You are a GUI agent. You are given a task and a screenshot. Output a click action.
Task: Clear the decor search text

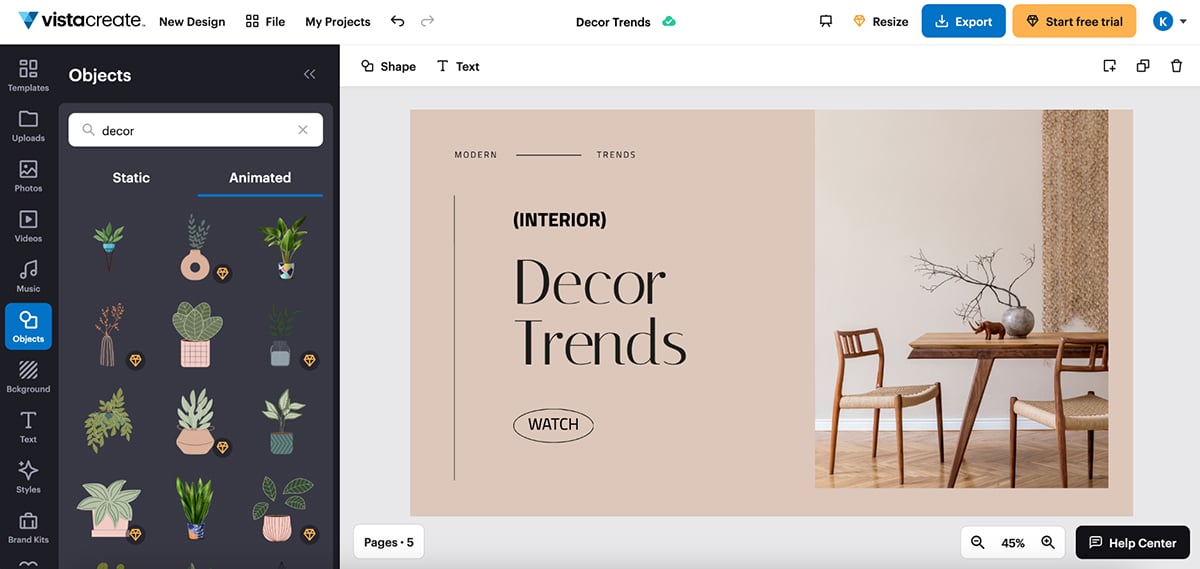click(x=303, y=130)
